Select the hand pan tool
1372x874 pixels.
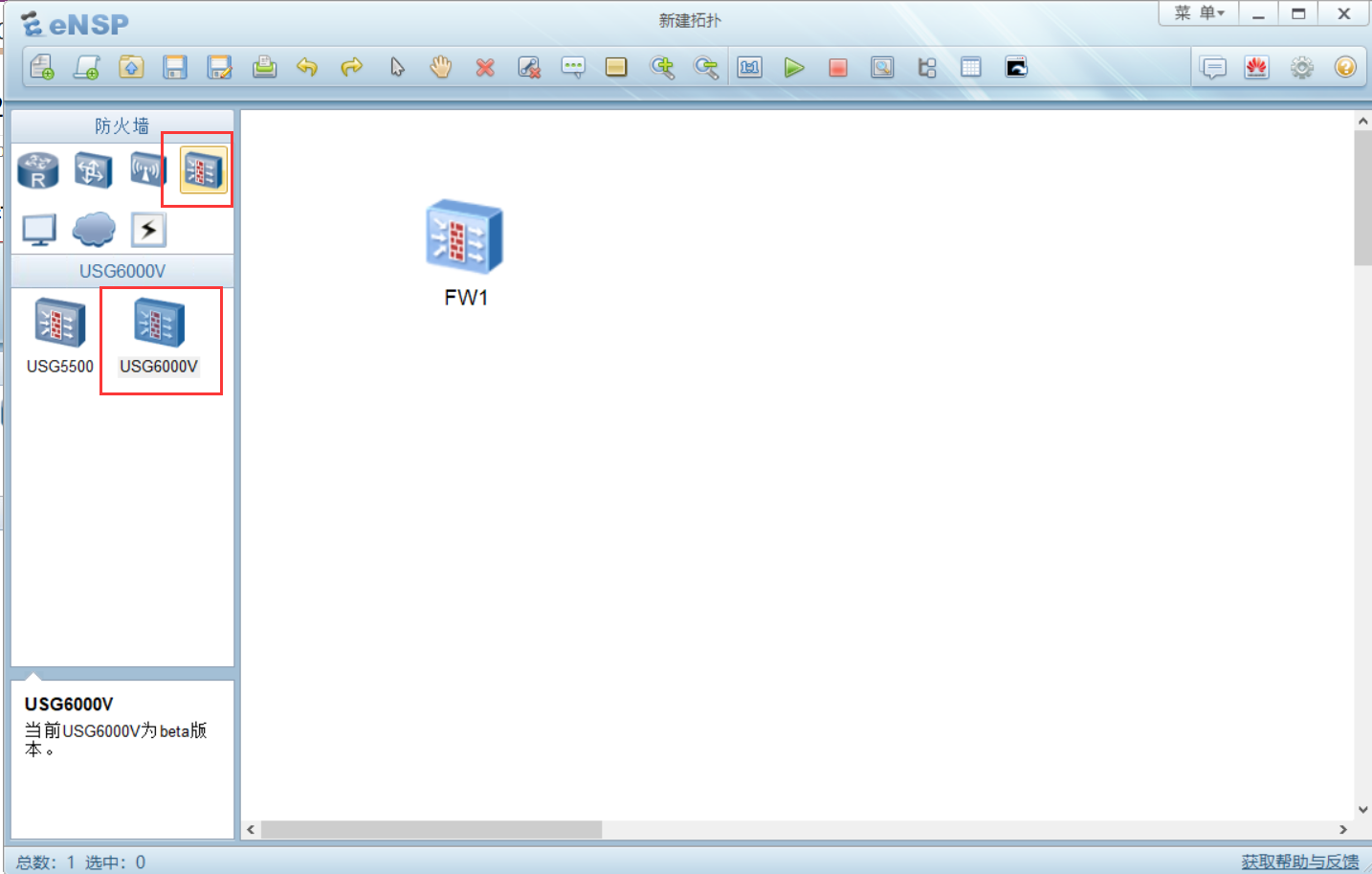440,67
